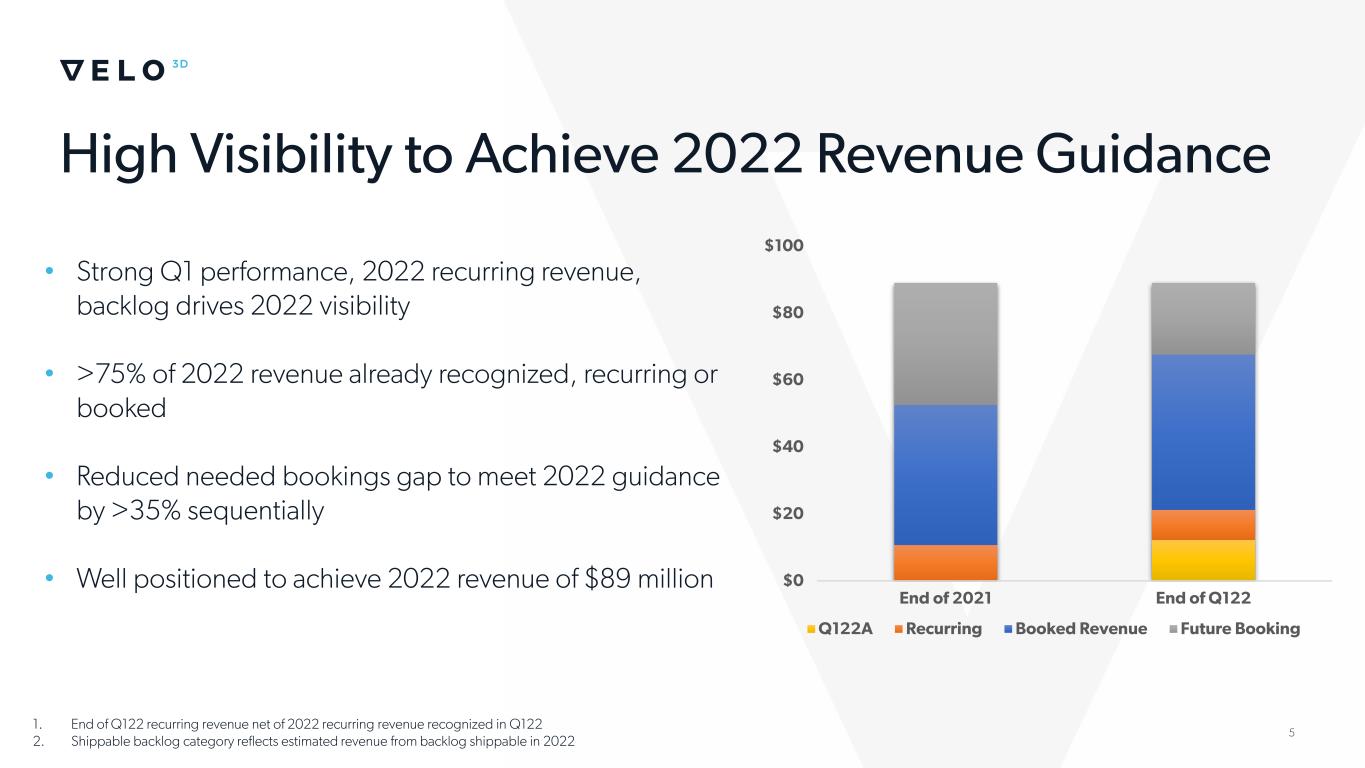This screenshot has width=1365, height=768.
Task: Click the orange Recurring legend swatch
Action: [x=899, y=629]
